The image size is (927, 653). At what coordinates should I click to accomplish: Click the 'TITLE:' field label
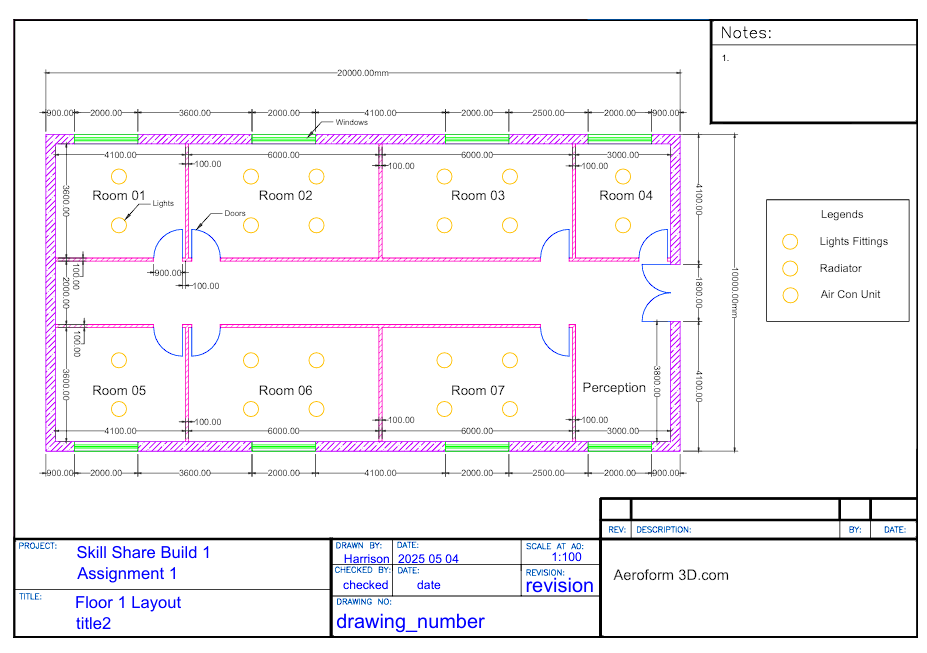coord(30,597)
